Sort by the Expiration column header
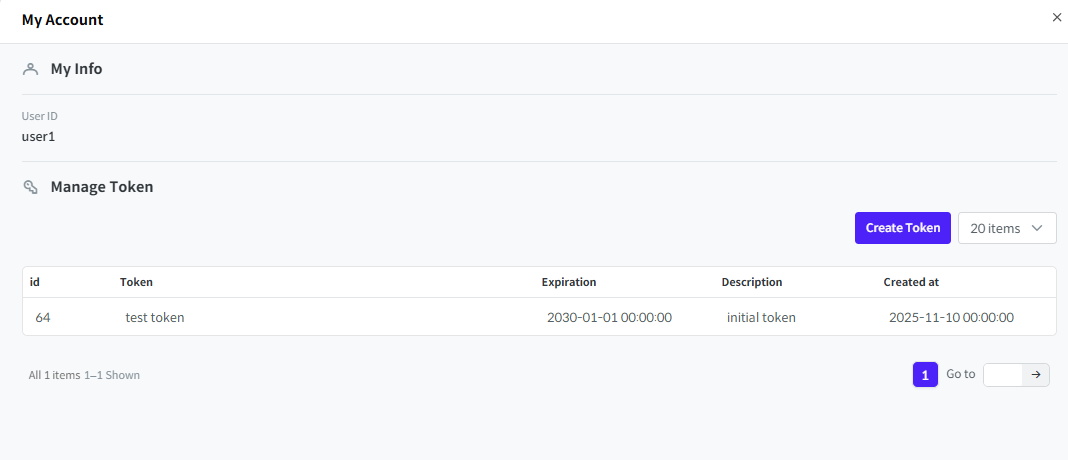 coord(568,282)
